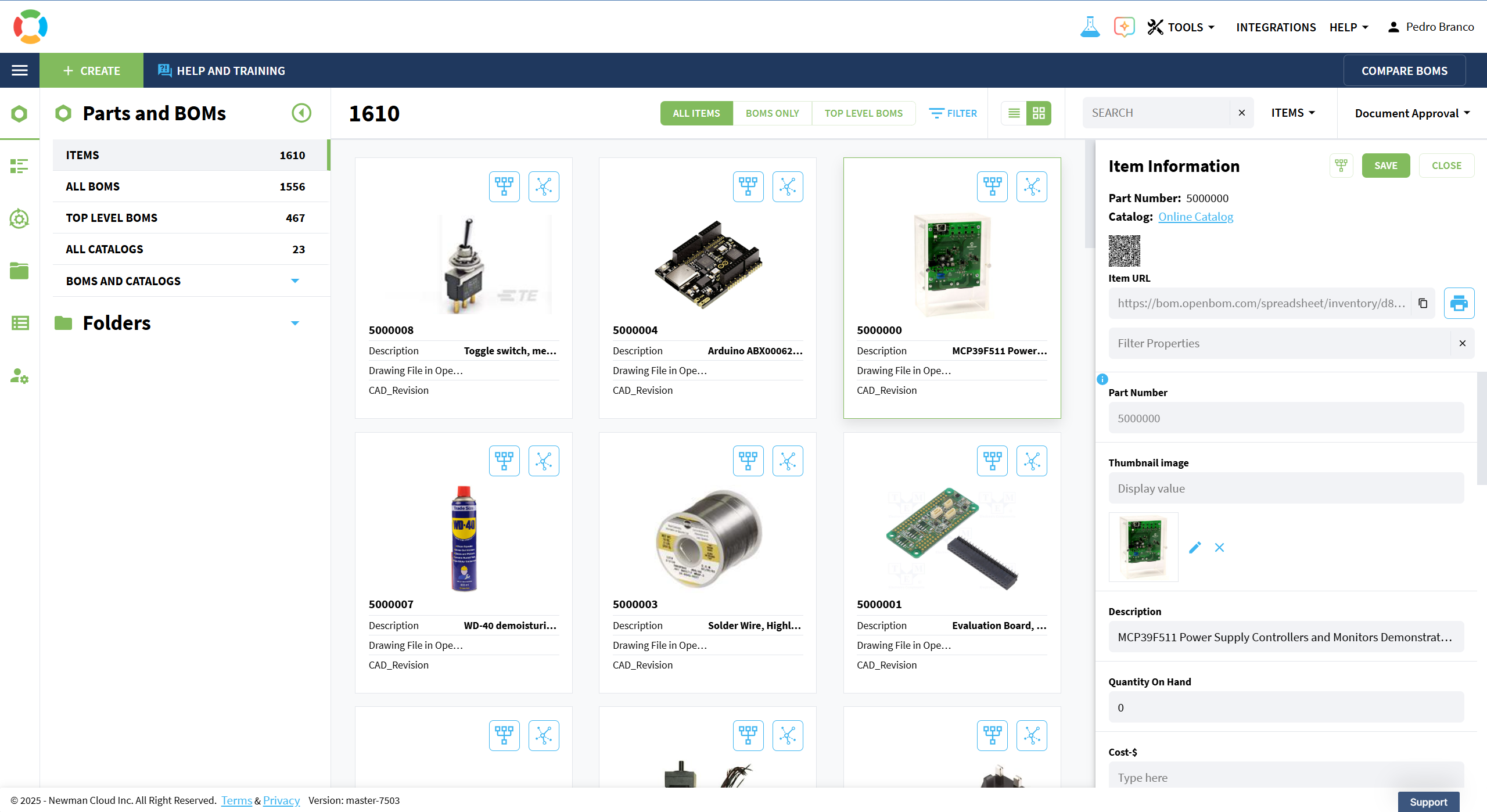Open BOM structure icon on item 5000008

pos(504,186)
